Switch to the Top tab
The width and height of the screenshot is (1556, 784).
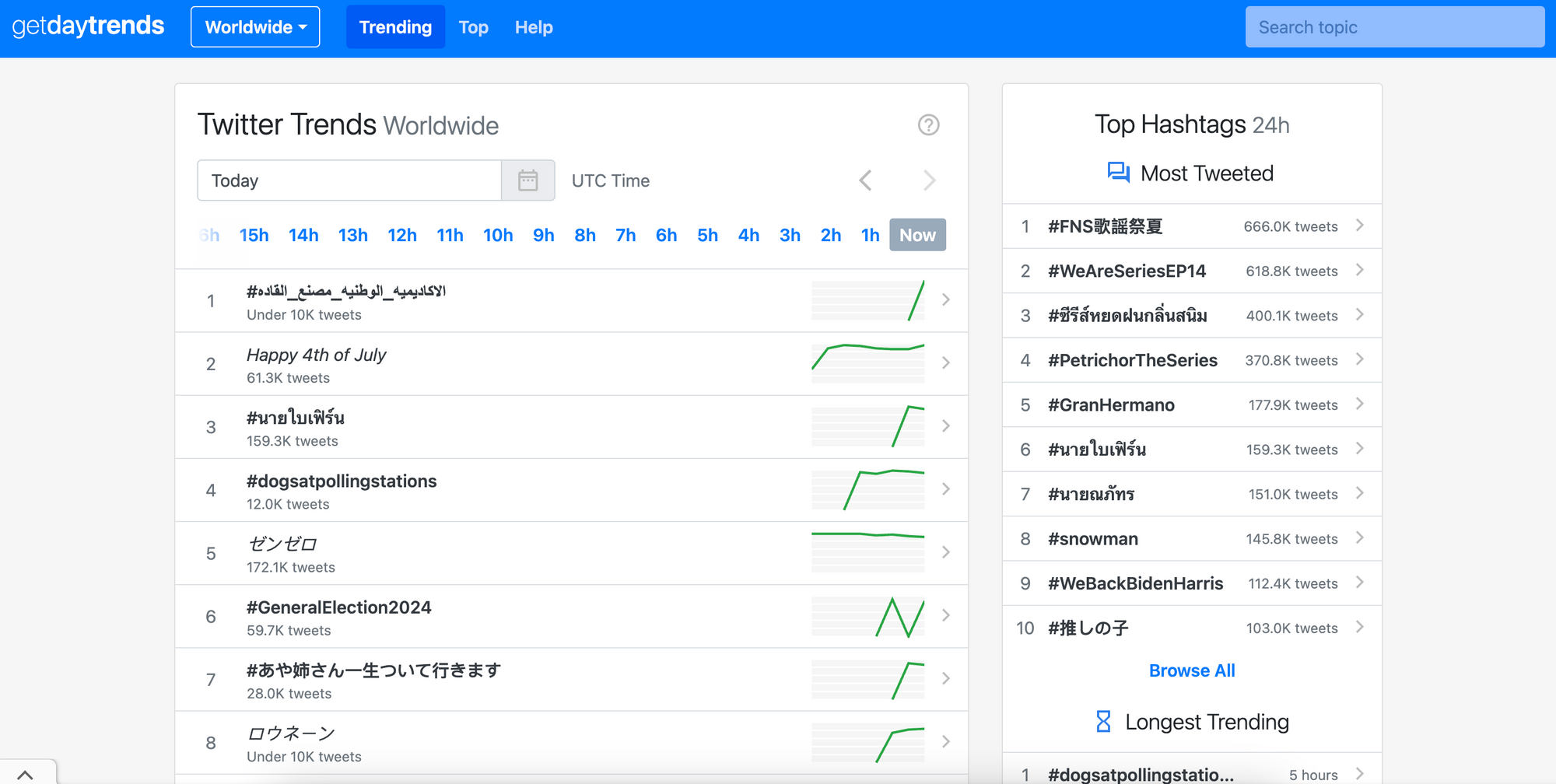pos(473,26)
